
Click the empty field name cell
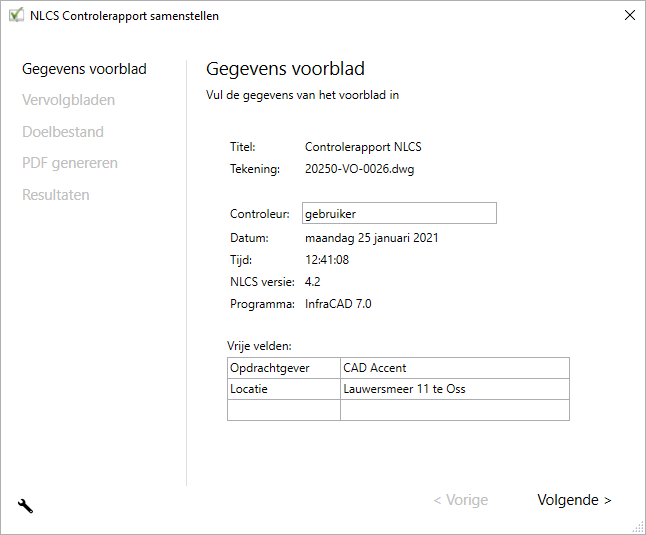(x=284, y=410)
